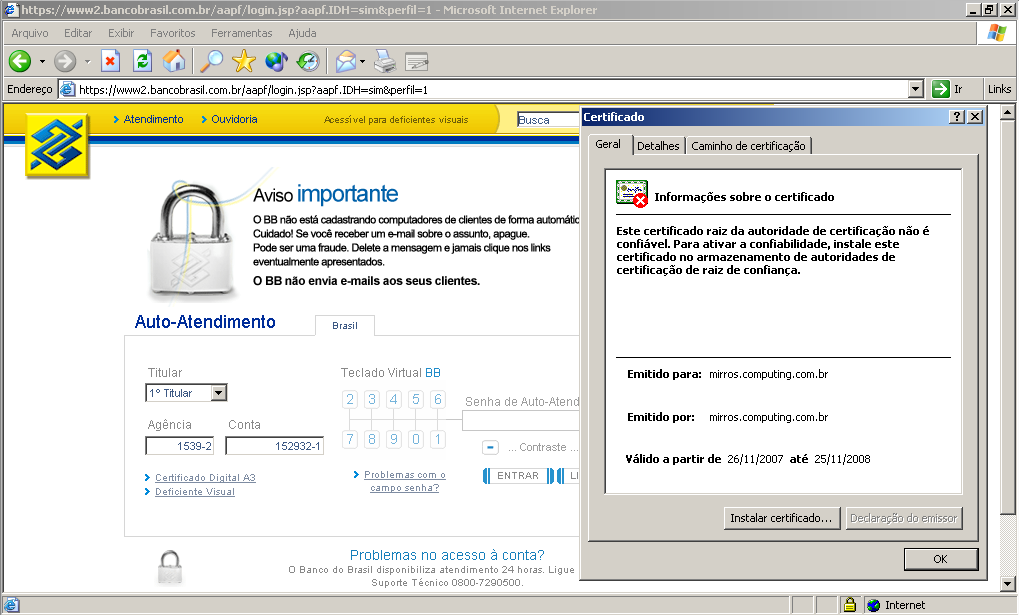Click the Agência input field
The image size is (1019, 615).
coord(180,446)
